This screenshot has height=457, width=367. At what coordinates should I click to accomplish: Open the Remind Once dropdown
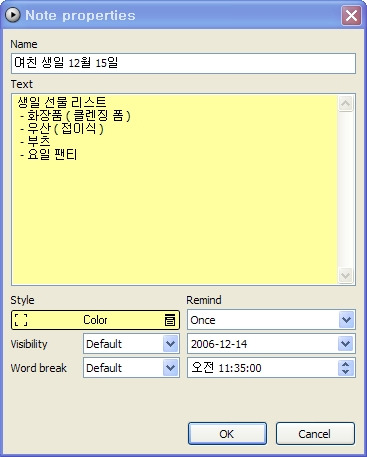346,320
